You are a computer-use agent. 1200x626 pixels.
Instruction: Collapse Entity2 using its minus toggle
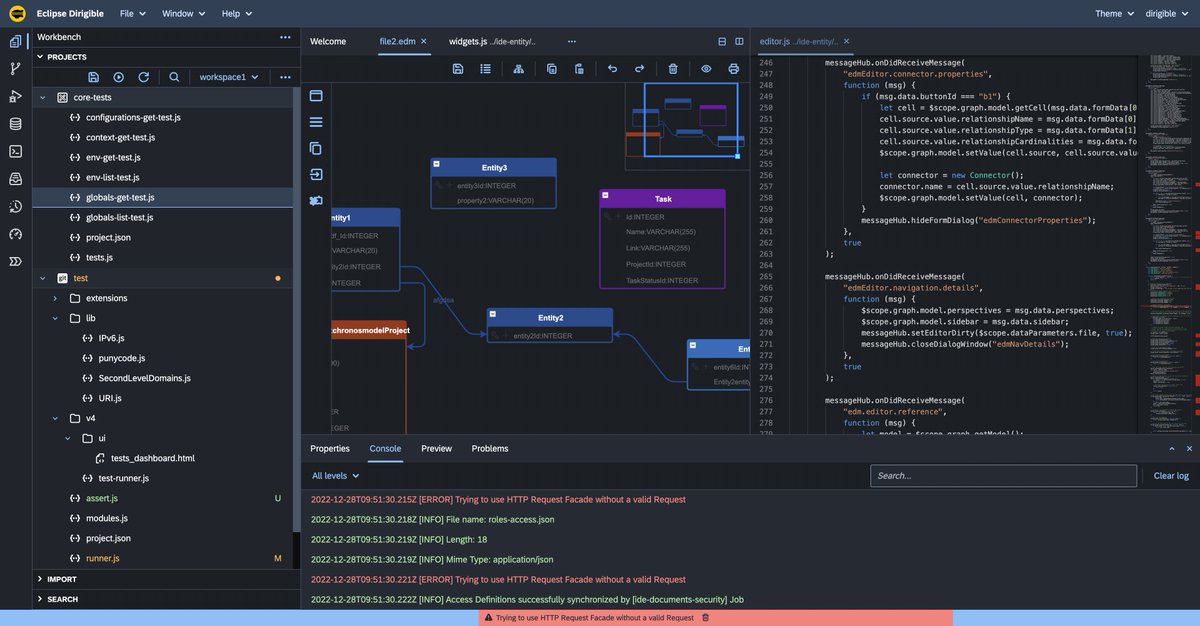tap(493, 313)
